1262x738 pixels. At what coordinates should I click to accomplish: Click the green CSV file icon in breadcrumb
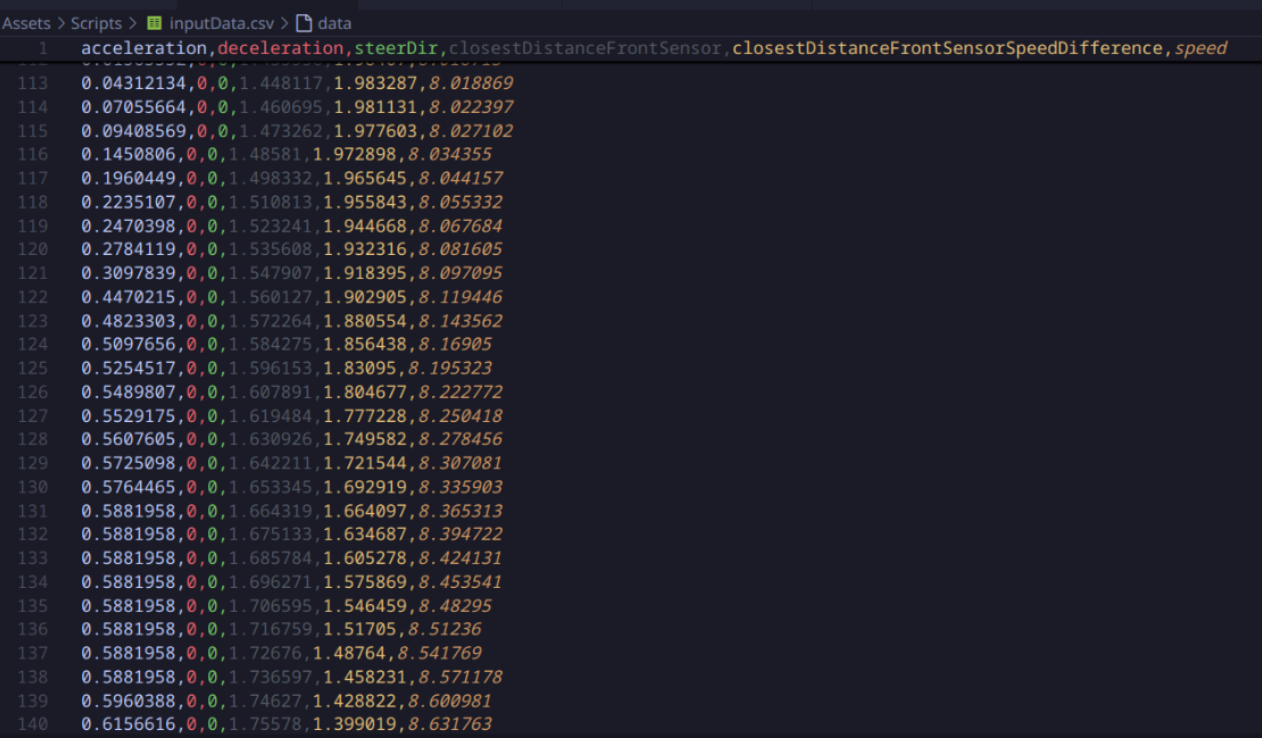[x=154, y=23]
